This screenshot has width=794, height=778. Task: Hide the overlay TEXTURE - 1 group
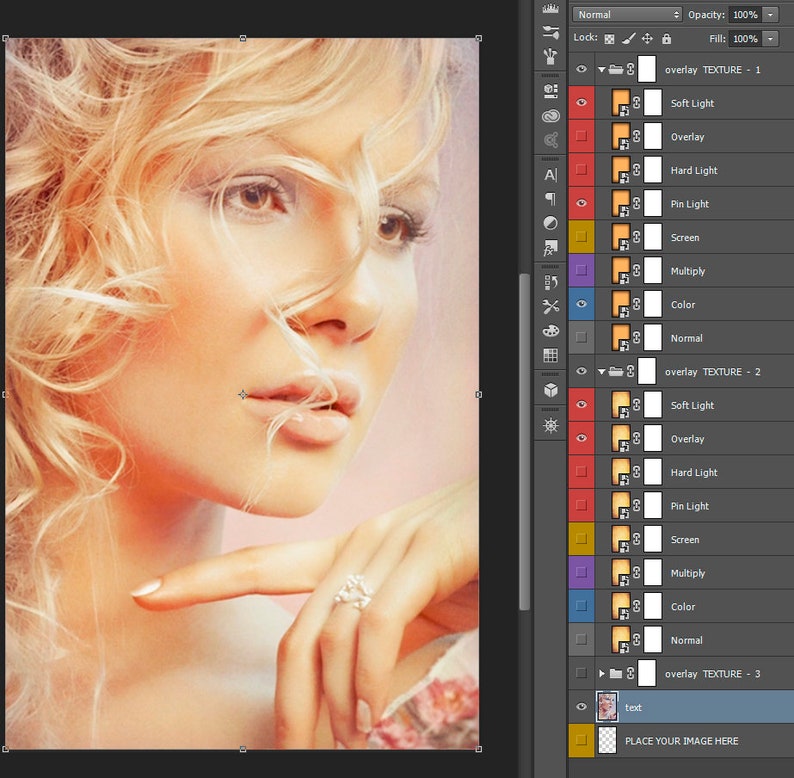click(x=581, y=69)
